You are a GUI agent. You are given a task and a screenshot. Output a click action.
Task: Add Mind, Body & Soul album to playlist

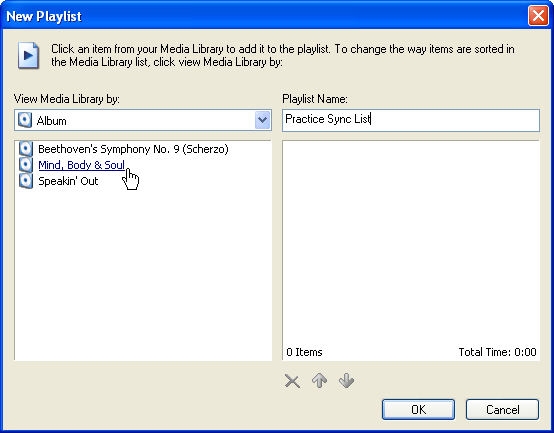tap(81, 165)
